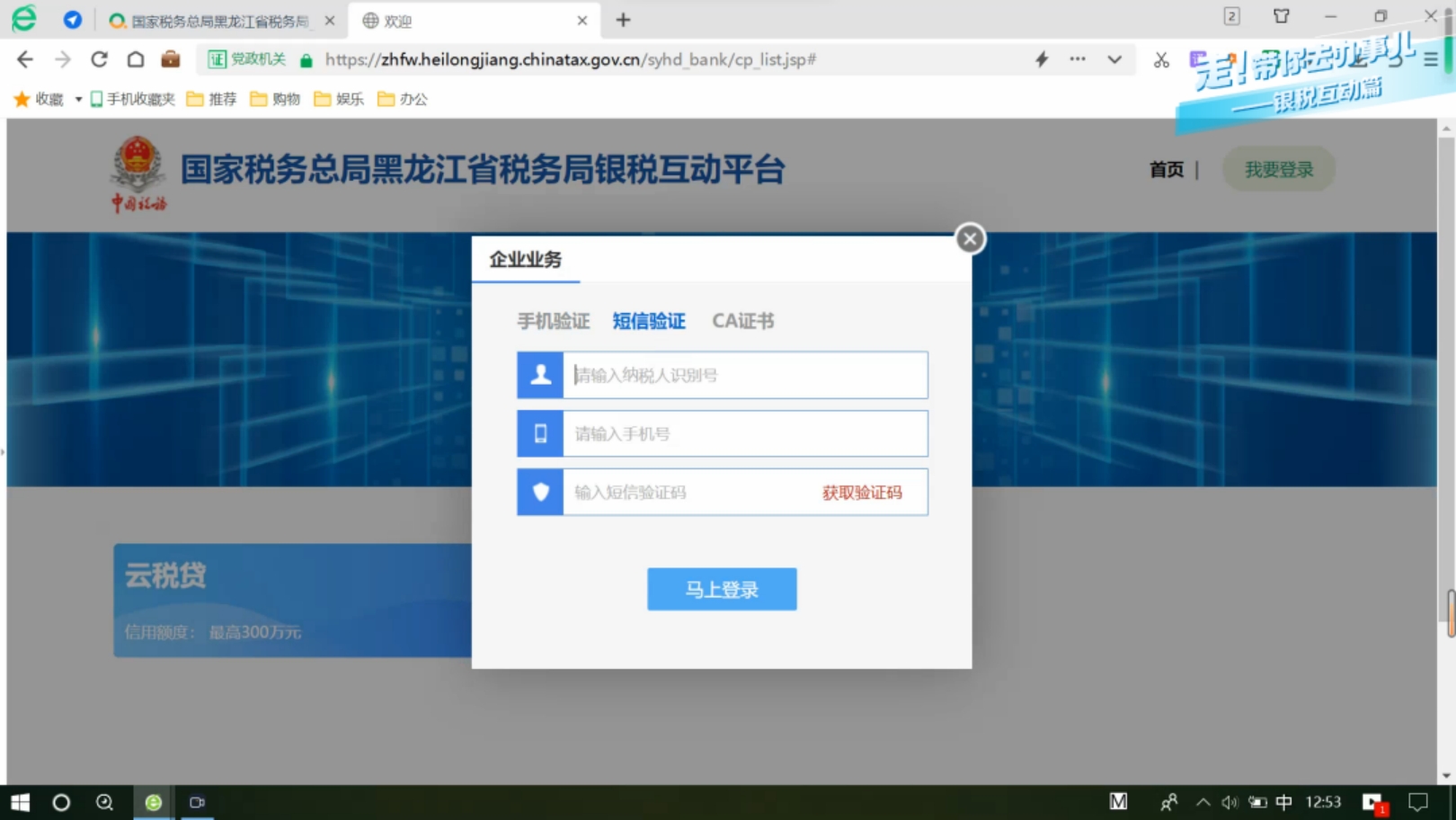Click 获取验证码 to request SMS code

(x=861, y=493)
